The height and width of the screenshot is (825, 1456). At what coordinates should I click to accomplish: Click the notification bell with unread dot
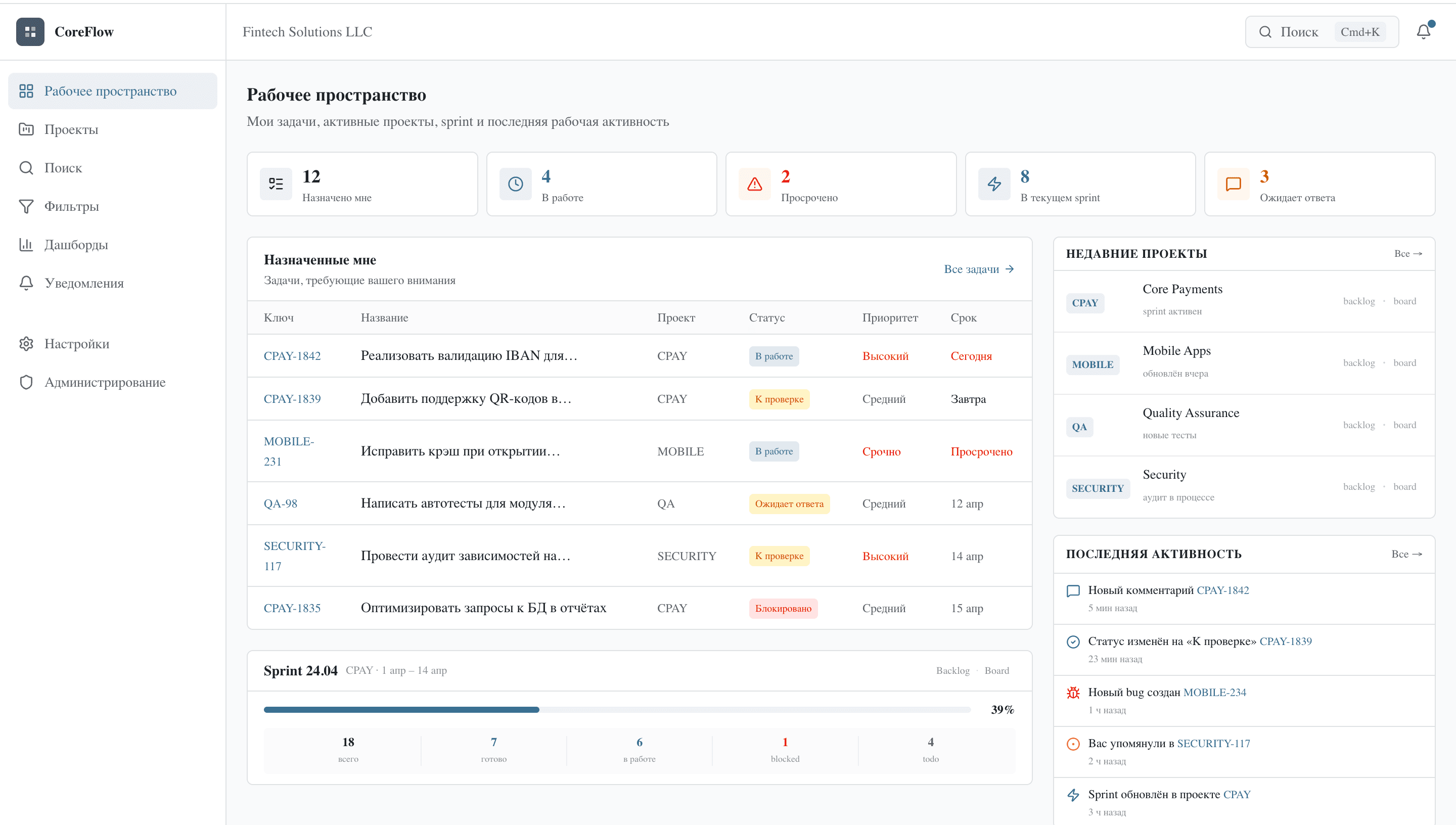click(x=1424, y=32)
